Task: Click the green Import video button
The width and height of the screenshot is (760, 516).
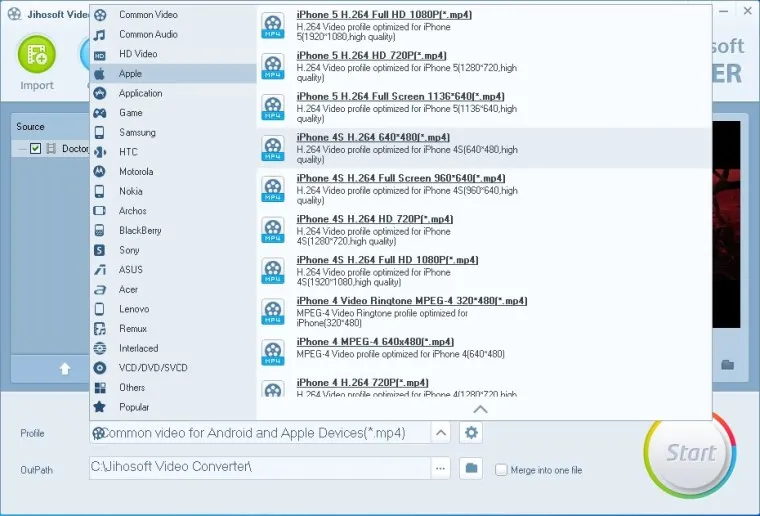Action: pyautogui.click(x=37, y=54)
